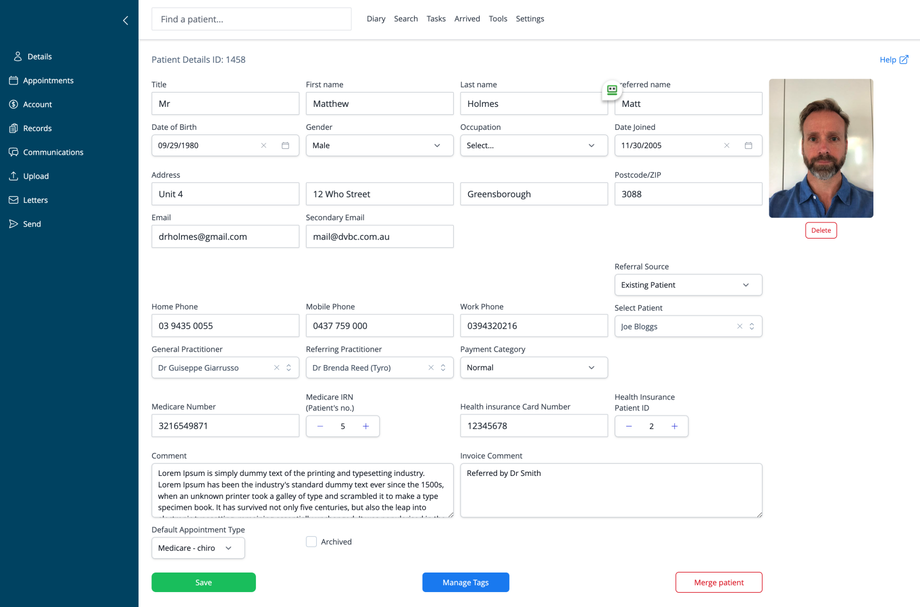
Task: Open Date of Birth calendar picker
Action: [x=285, y=146]
